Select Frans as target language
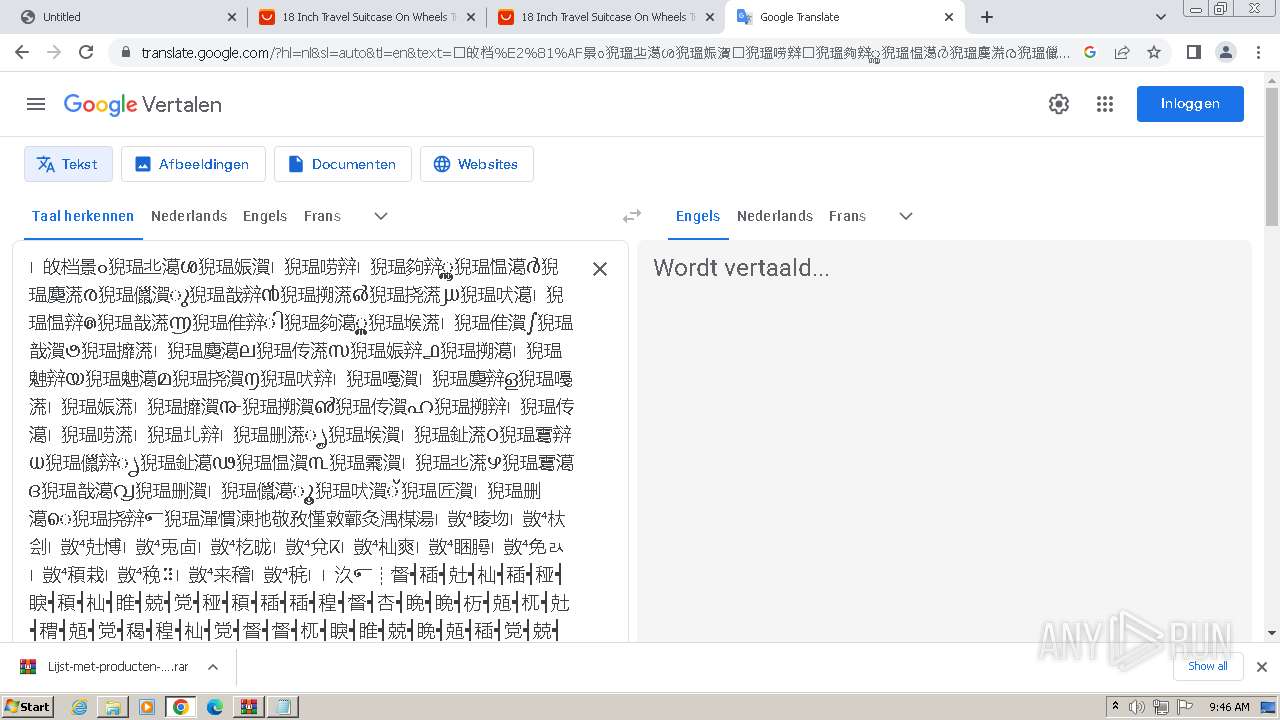Image resolution: width=1280 pixels, height=720 pixels. pos(847,216)
